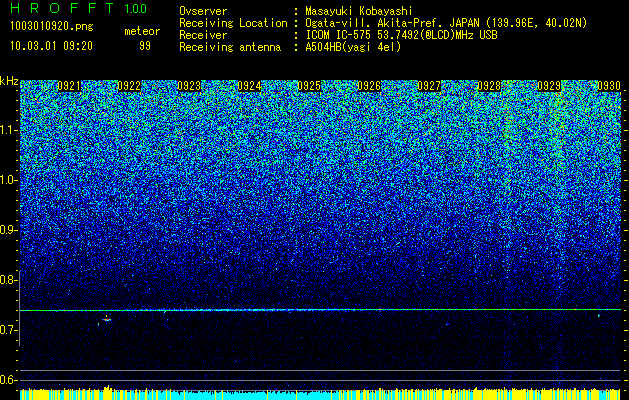629x400 pixels.
Task: Click the HROFFT 1.0.0 title text
Action: pos(78,8)
